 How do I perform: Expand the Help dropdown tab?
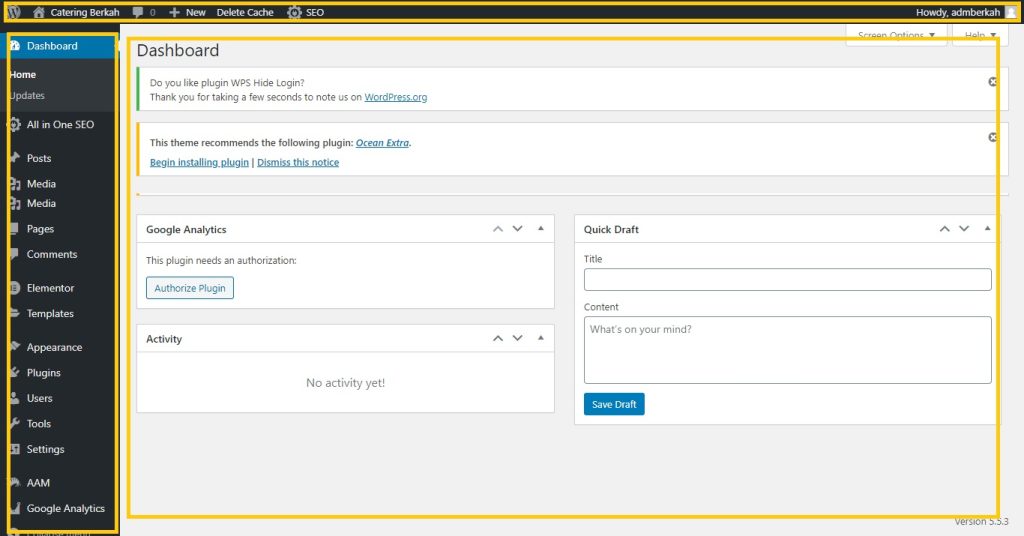click(978, 35)
